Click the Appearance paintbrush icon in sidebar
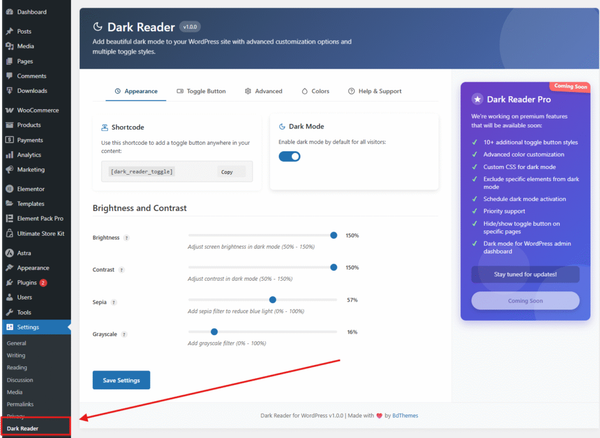The width and height of the screenshot is (600, 438). (x=10, y=268)
